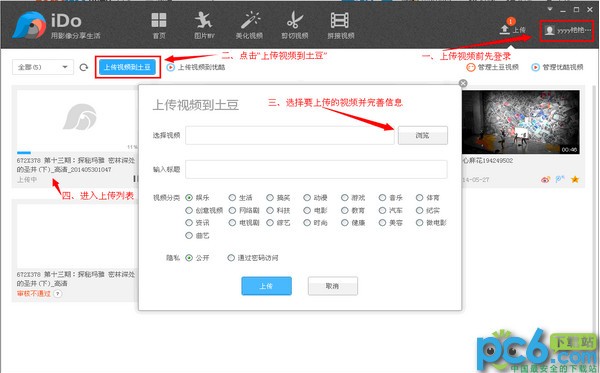Choose the 微电影 category radio button
The height and width of the screenshot is (373, 600).
click(419, 222)
